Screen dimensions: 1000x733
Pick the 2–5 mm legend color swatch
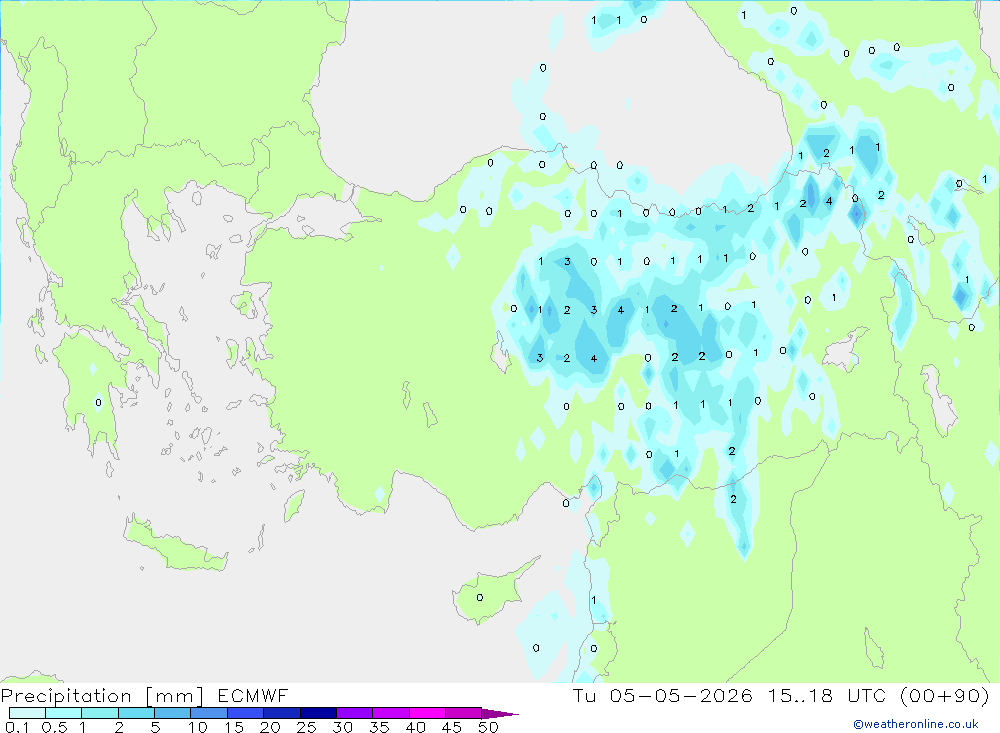136,713
